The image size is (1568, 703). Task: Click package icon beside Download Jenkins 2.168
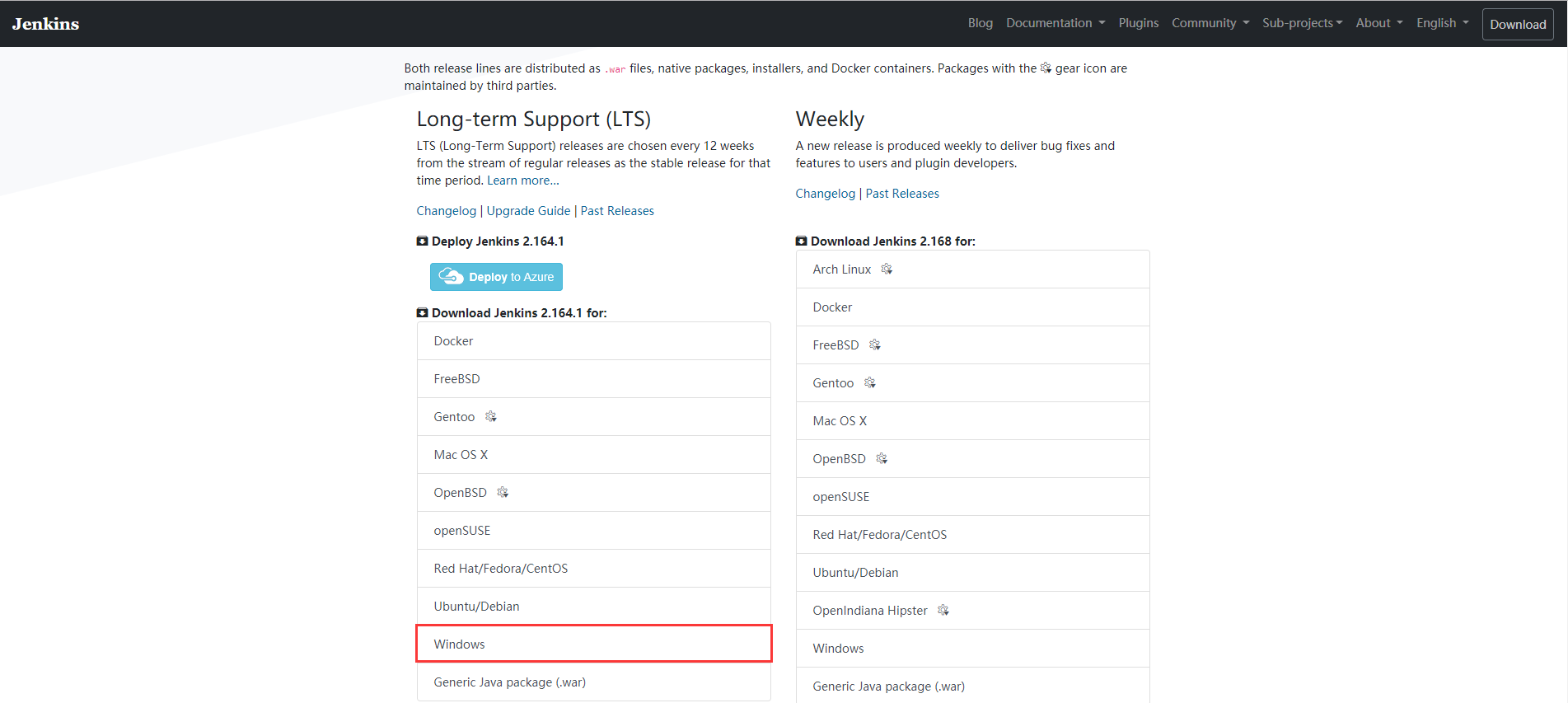801,241
